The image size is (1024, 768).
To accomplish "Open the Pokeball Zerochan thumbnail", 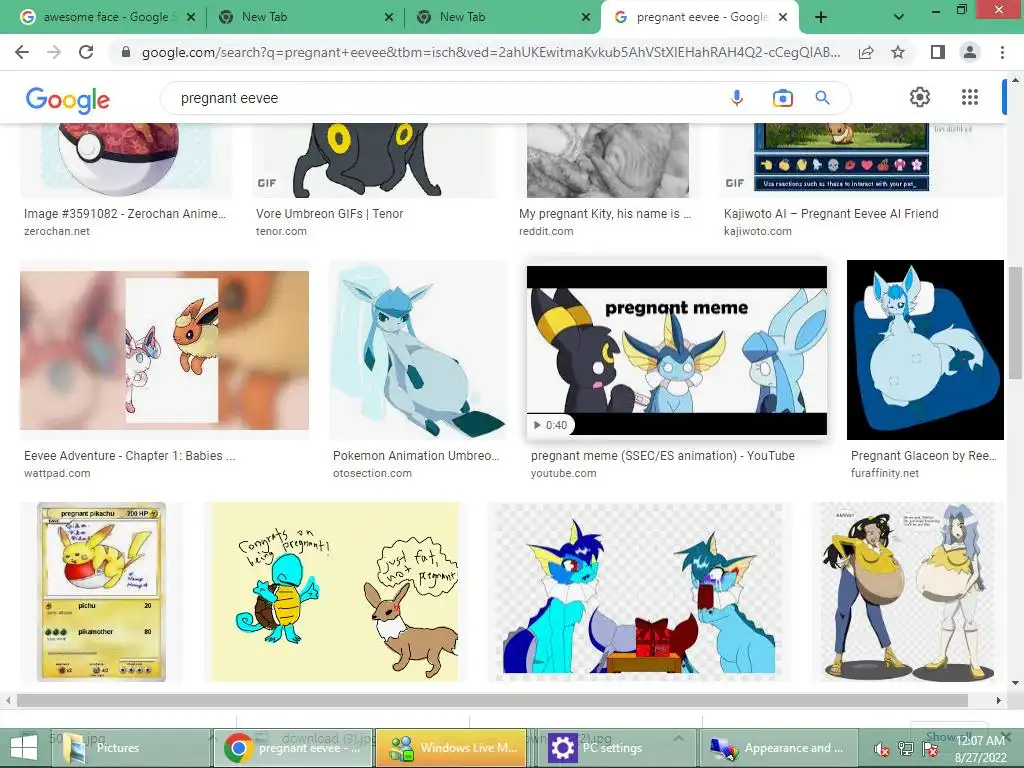I will [126, 160].
